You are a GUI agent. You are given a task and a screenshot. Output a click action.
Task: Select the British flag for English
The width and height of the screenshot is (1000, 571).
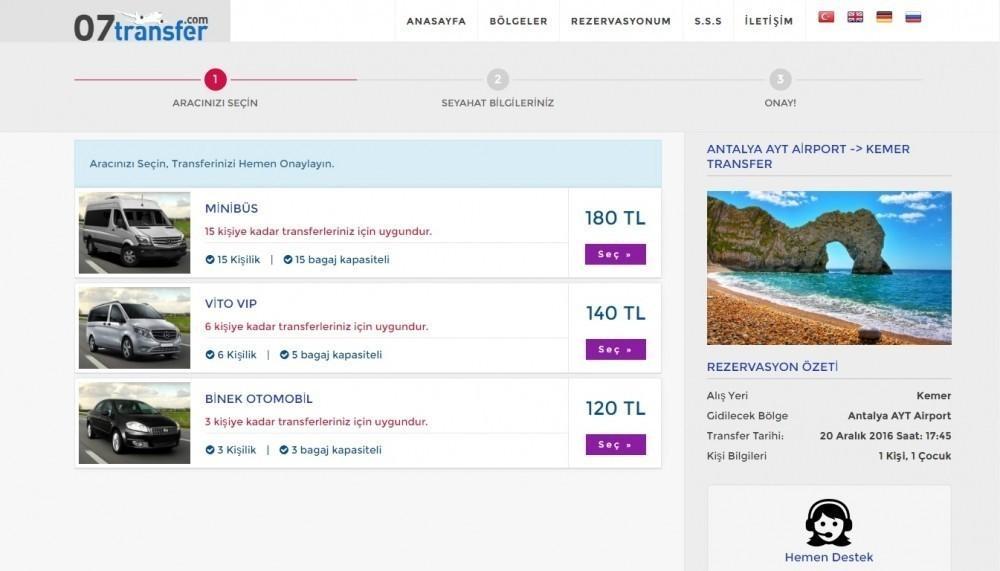coord(855,17)
